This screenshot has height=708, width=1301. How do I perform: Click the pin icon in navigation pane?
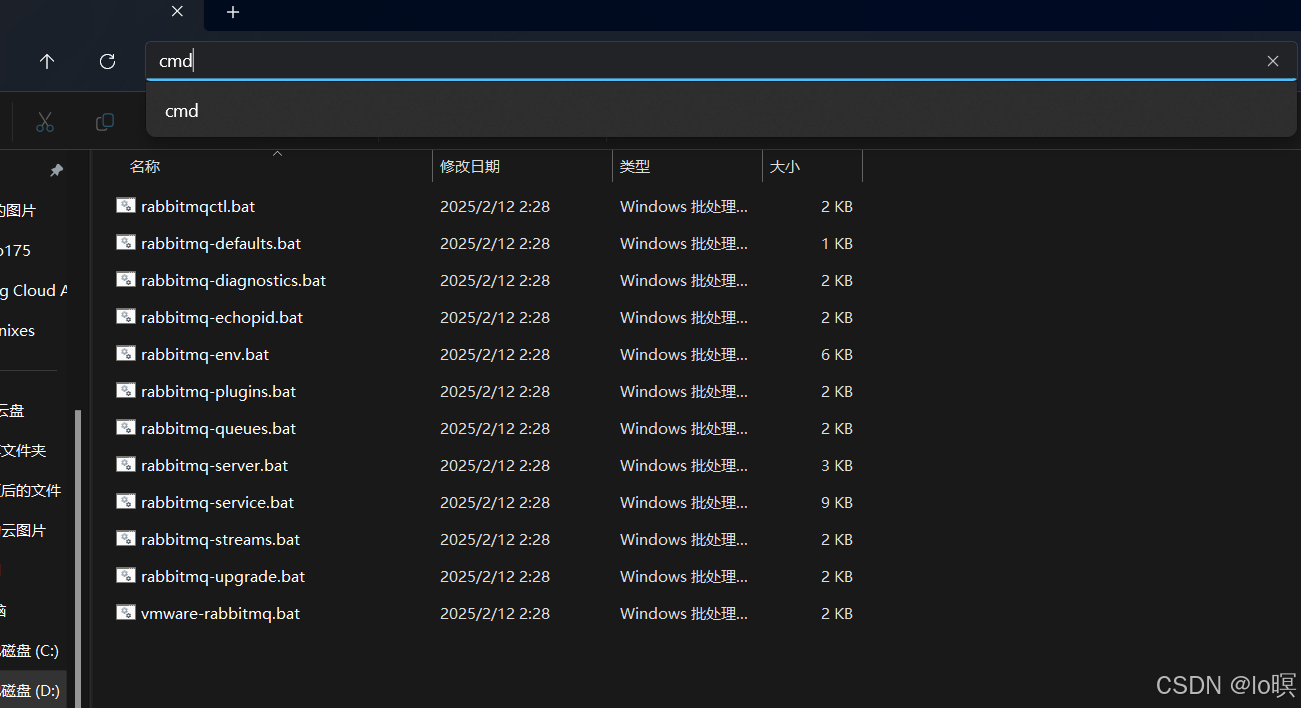pos(57,171)
